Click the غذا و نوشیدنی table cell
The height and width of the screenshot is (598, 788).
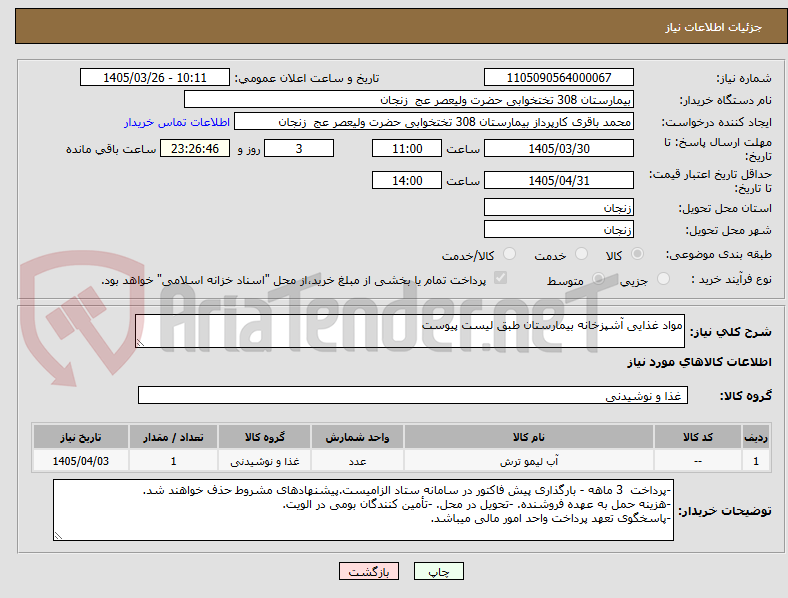(x=265, y=461)
